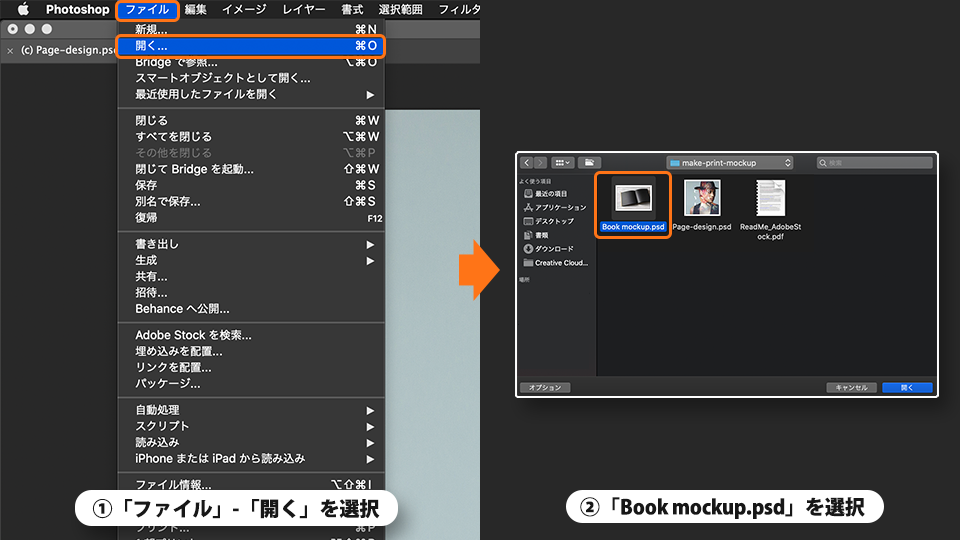Choose Adobe Stock を検索... entry
960x540 pixels.
click(x=251, y=335)
